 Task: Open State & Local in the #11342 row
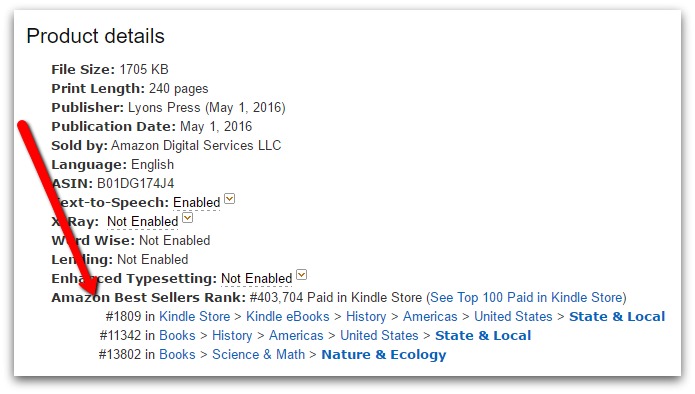coord(483,335)
